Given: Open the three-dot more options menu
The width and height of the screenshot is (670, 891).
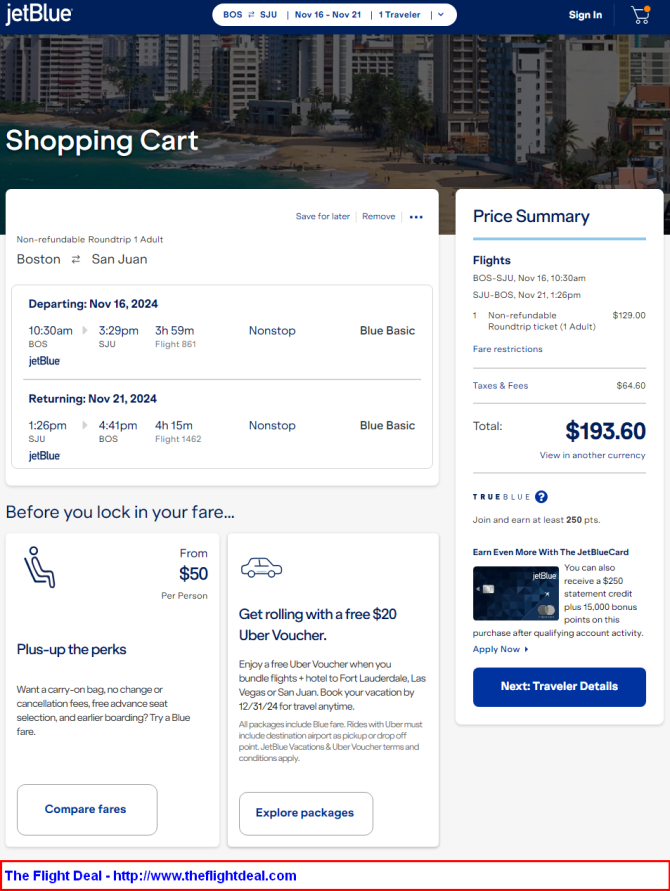Looking at the screenshot, I should 416,217.
